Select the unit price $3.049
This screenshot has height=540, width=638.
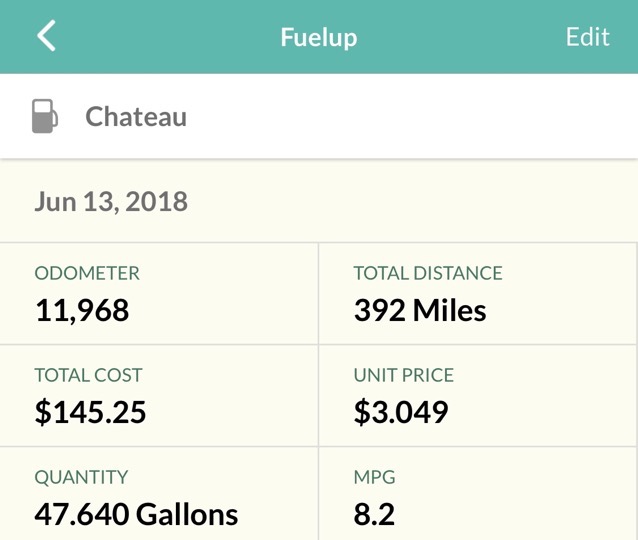[401, 412]
